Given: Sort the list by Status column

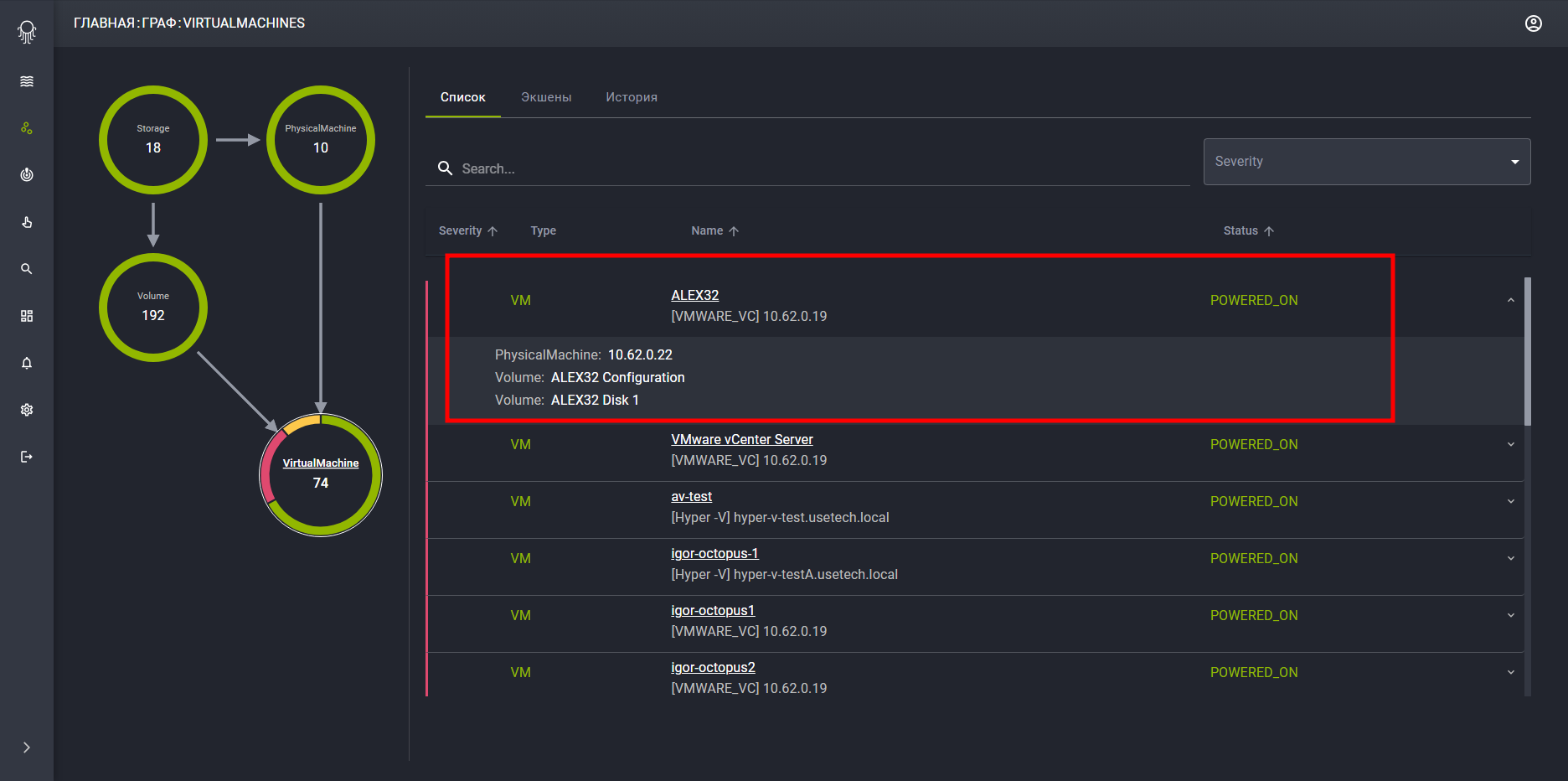Looking at the screenshot, I should pos(1249,230).
